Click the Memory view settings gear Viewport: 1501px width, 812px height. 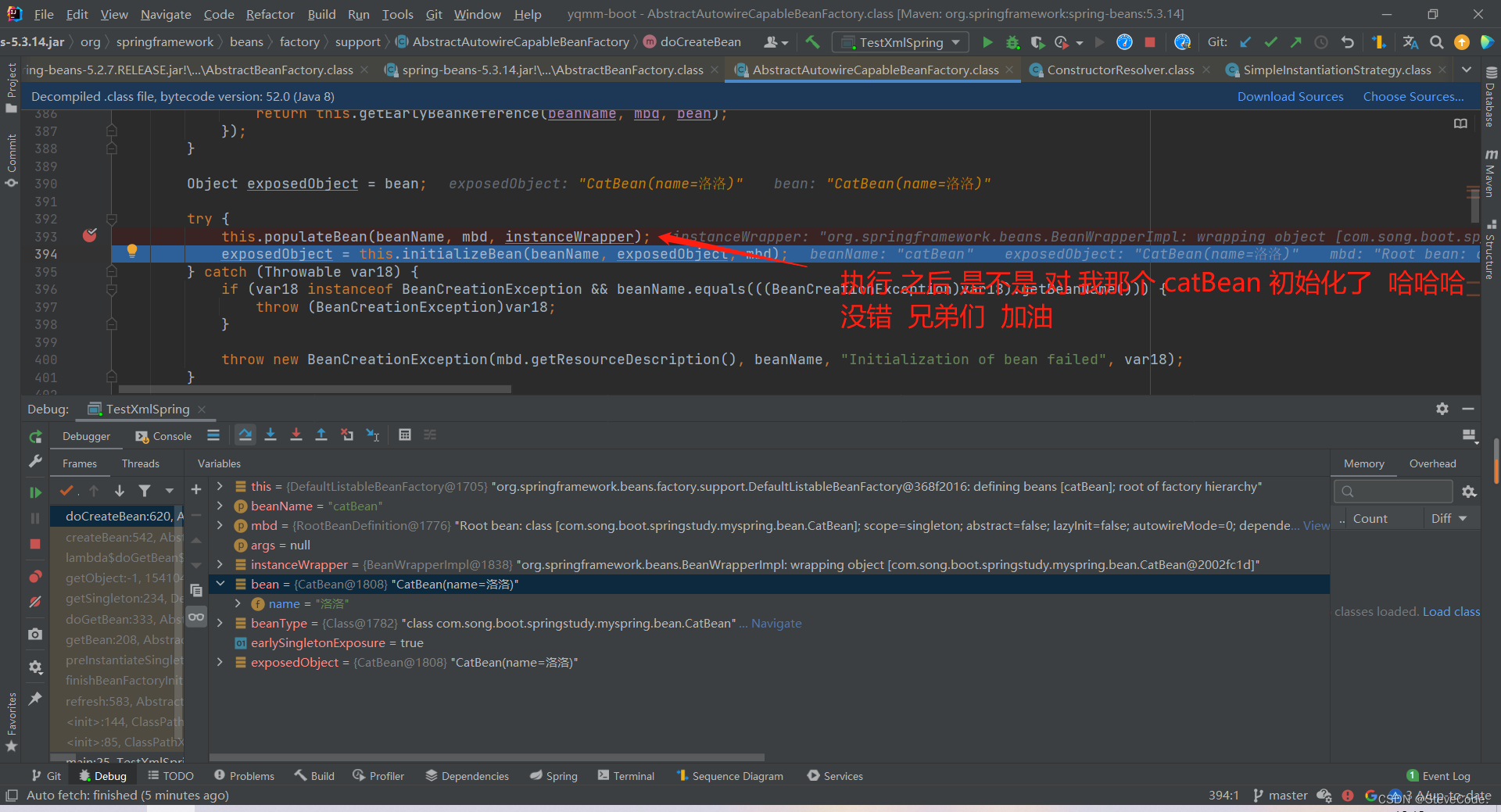(1469, 492)
